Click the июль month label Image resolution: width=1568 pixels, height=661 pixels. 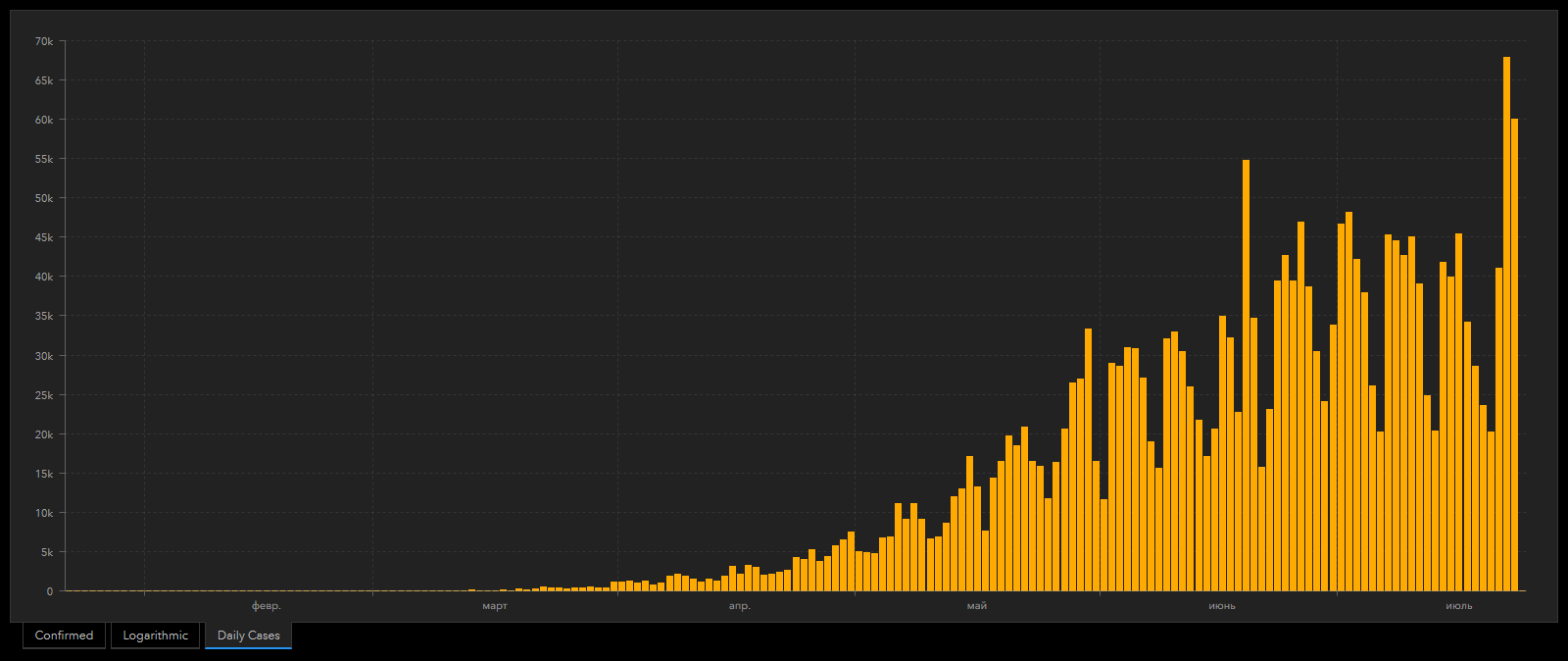pyautogui.click(x=1459, y=606)
